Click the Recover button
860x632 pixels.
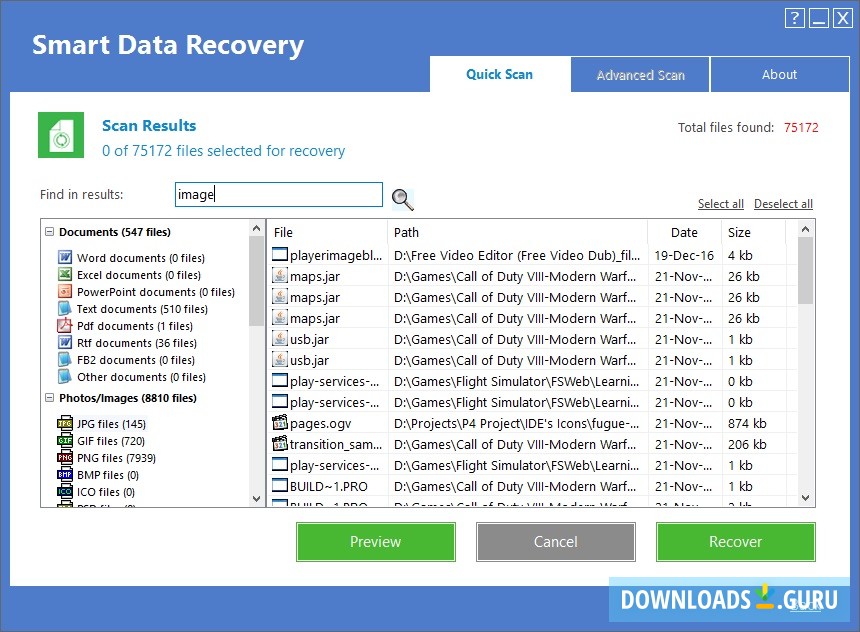735,541
